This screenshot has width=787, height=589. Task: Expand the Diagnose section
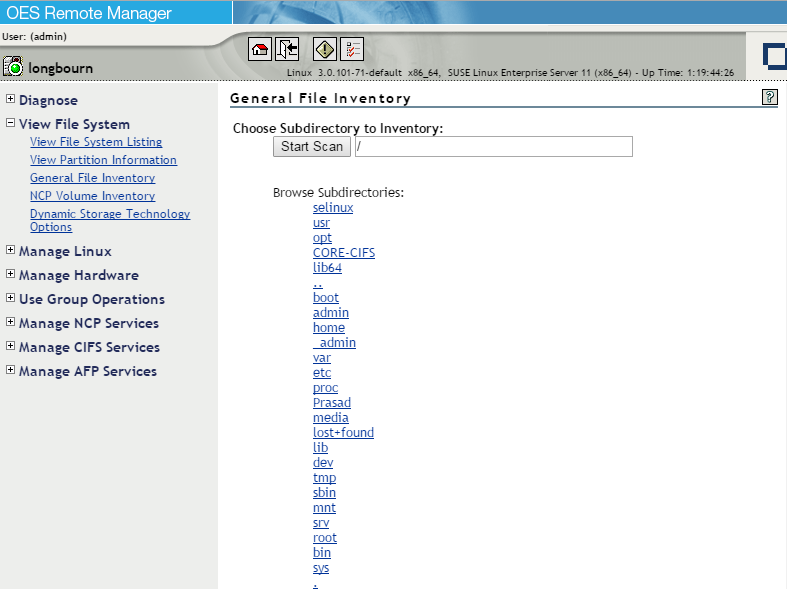tap(10, 99)
